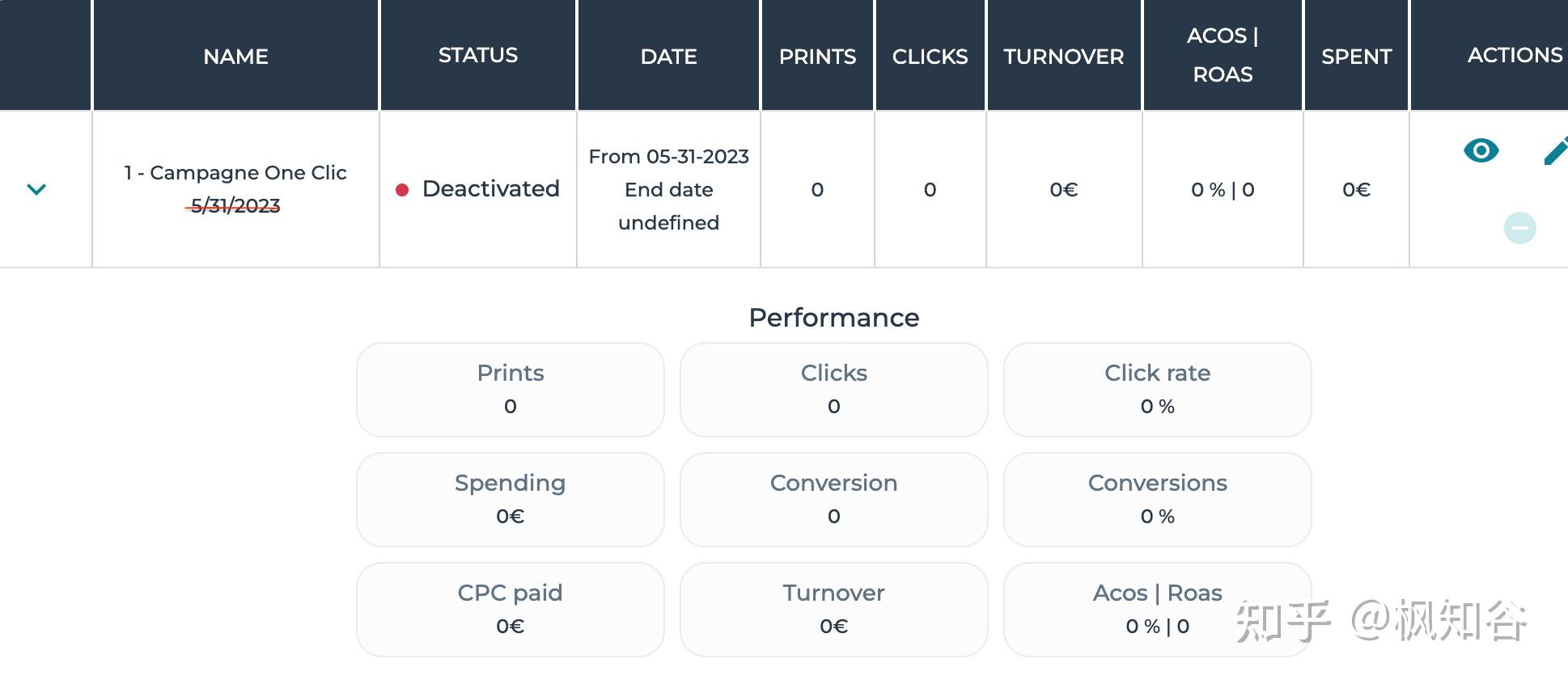Click the eye icon to view campaign
The image size is (1568, 684).
coord(1481,150)
